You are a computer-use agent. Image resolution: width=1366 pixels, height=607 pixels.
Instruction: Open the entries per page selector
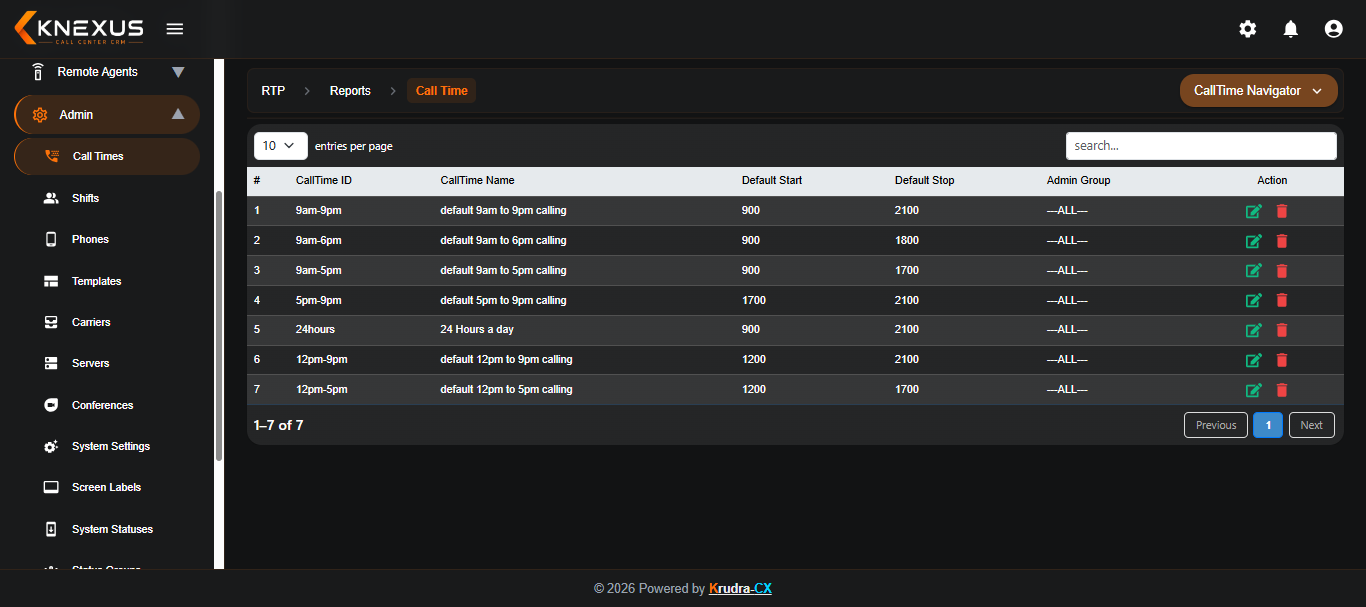[281, 146]
